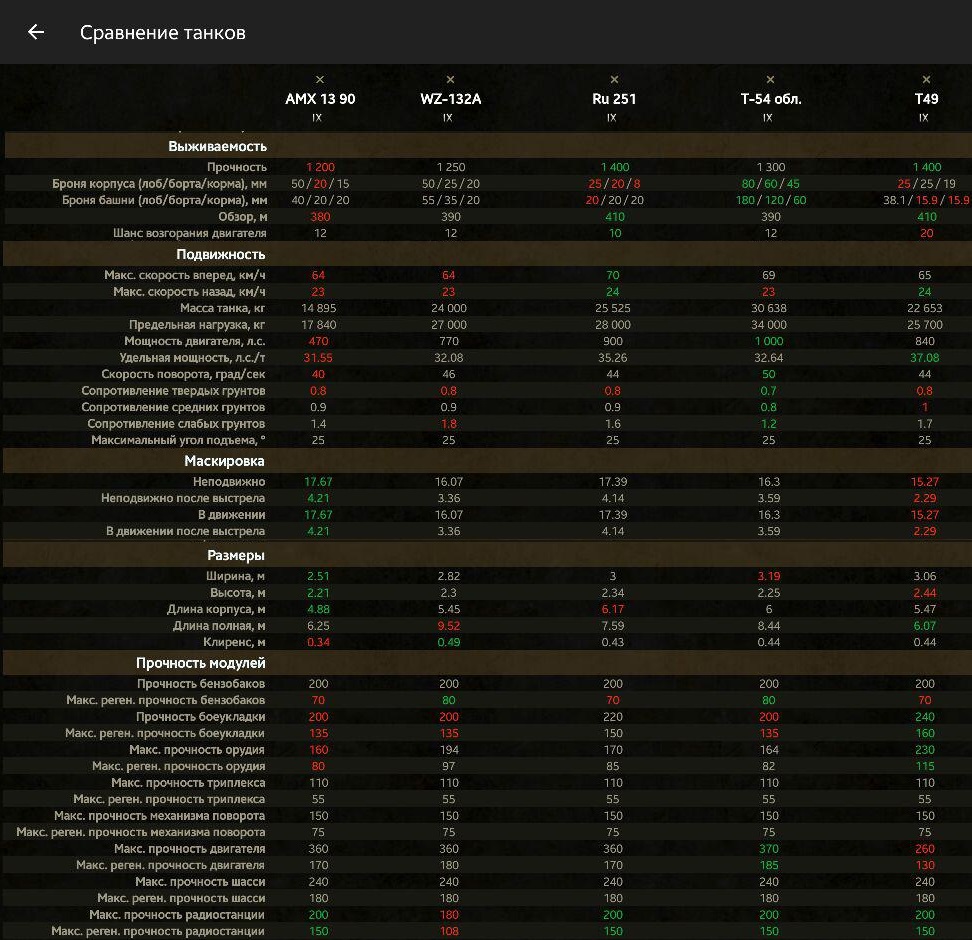Click the Броня корпуса row label
Screen dimensions: 972x940
pos(159,184)
